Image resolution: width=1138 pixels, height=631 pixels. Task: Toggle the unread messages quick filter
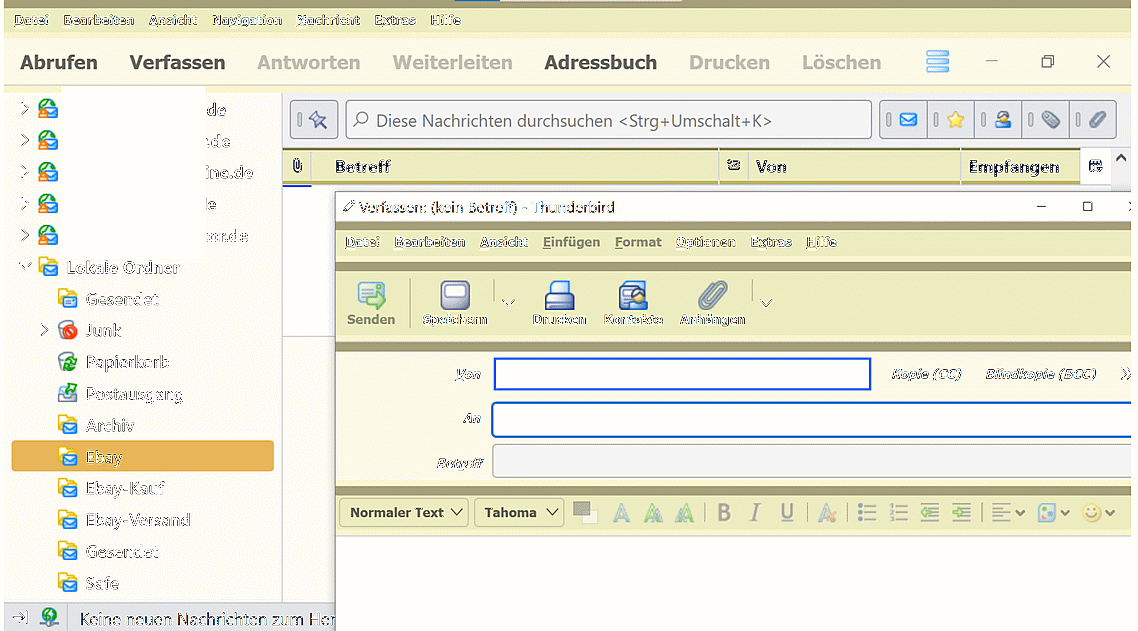[x=908, y=120]
